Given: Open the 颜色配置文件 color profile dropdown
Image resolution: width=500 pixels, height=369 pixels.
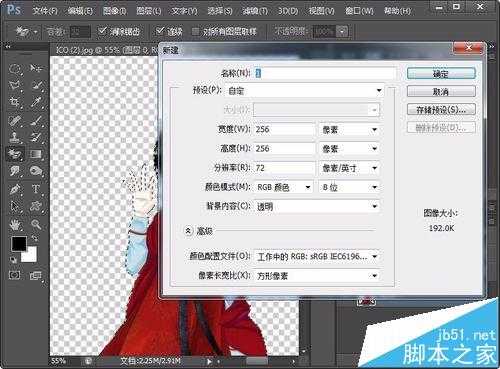Looking at the screenshot, I should [x=317, y=257].
